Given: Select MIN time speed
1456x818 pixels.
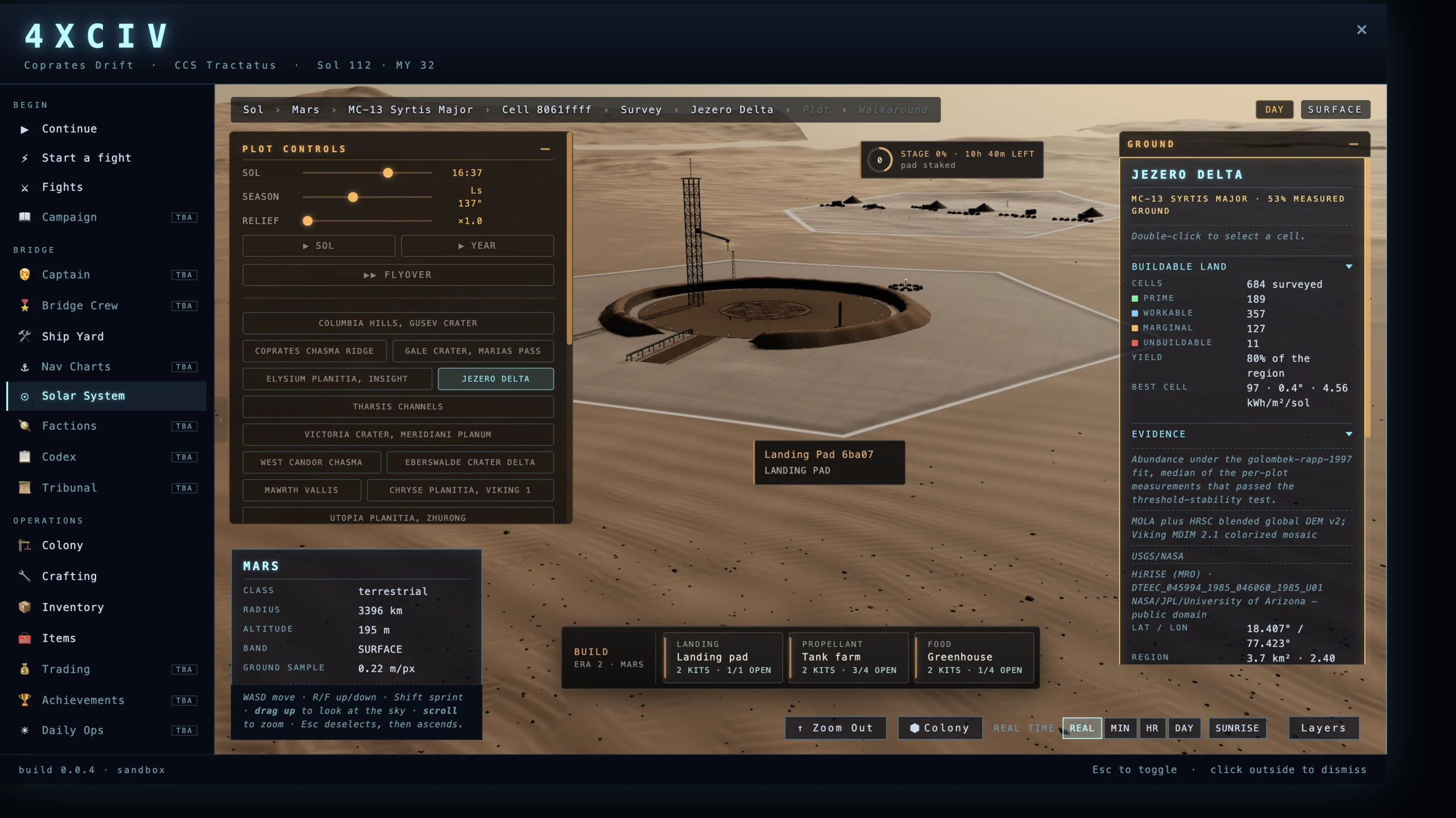Looking at the screenshot, I should click(1120, 728).
